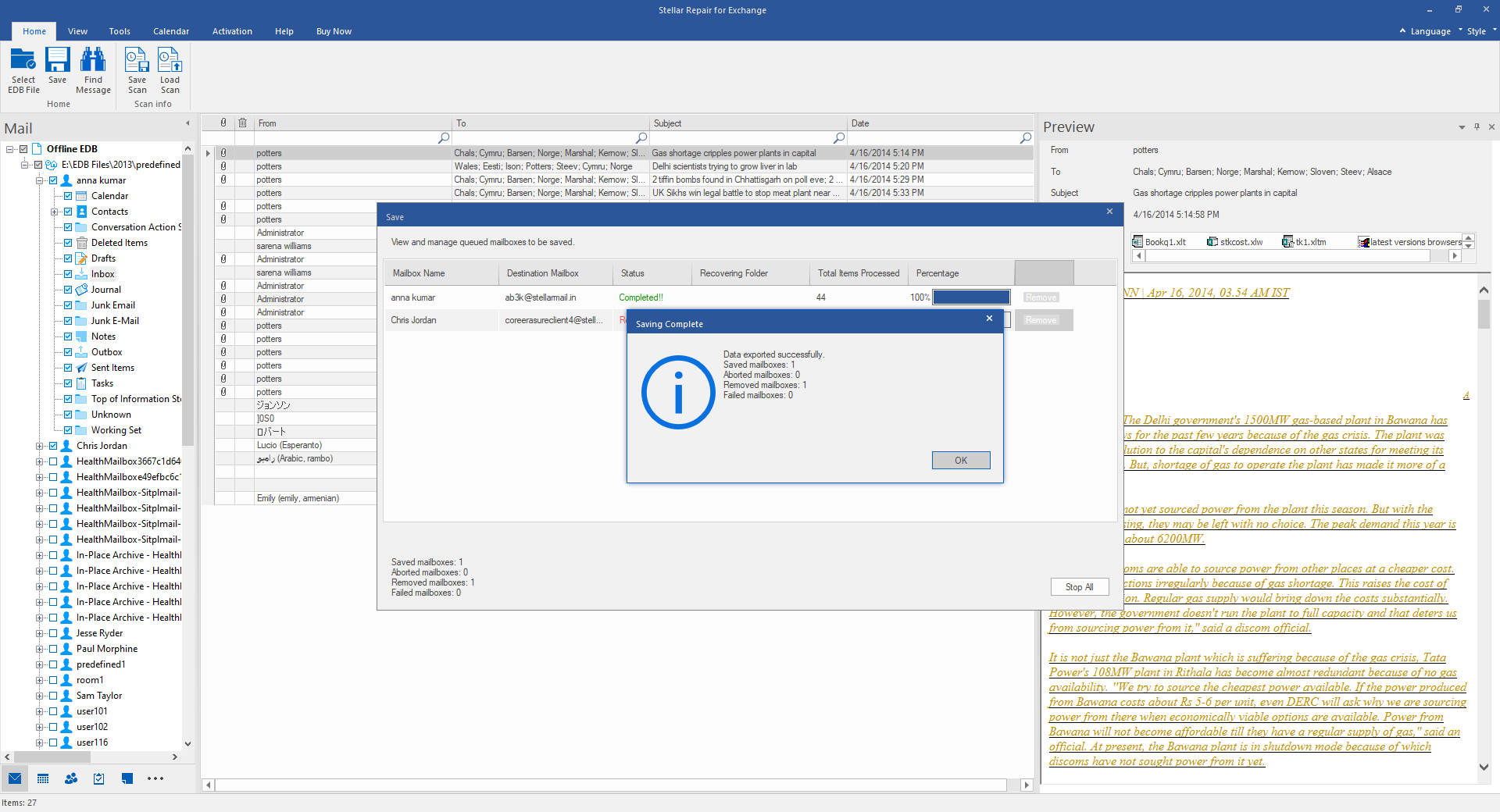This screenshot has height=812, width=1500.
Task: Switch to Notes view bottom icon
Action: (127, 778)
